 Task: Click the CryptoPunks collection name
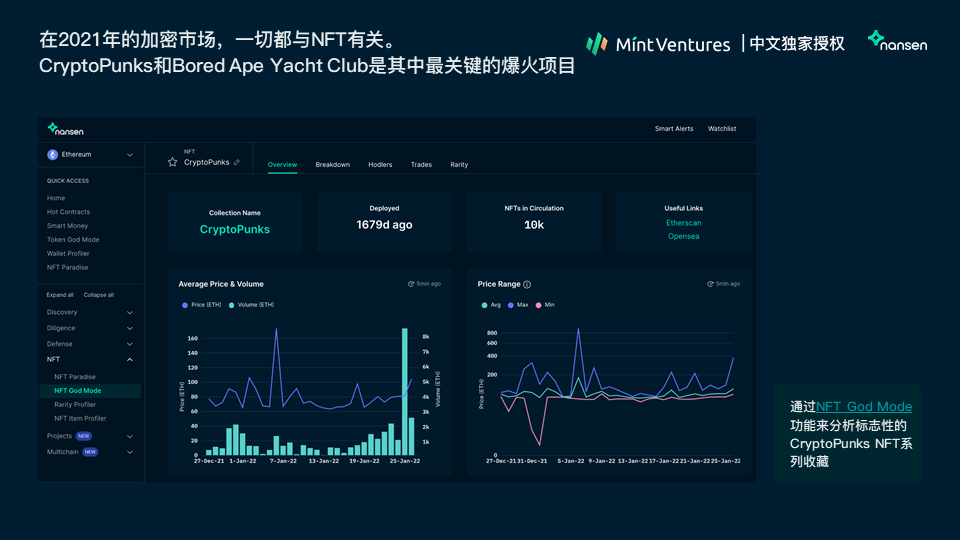234,230
